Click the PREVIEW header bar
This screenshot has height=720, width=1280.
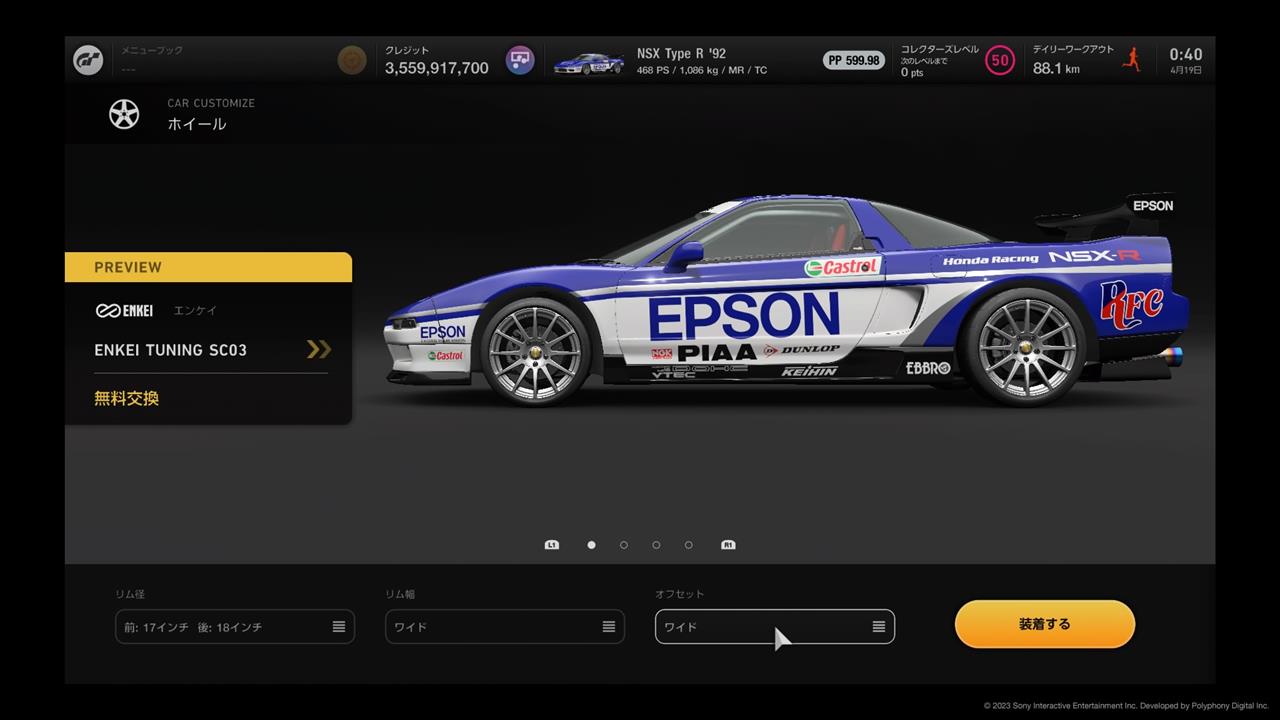pos(208,267)
